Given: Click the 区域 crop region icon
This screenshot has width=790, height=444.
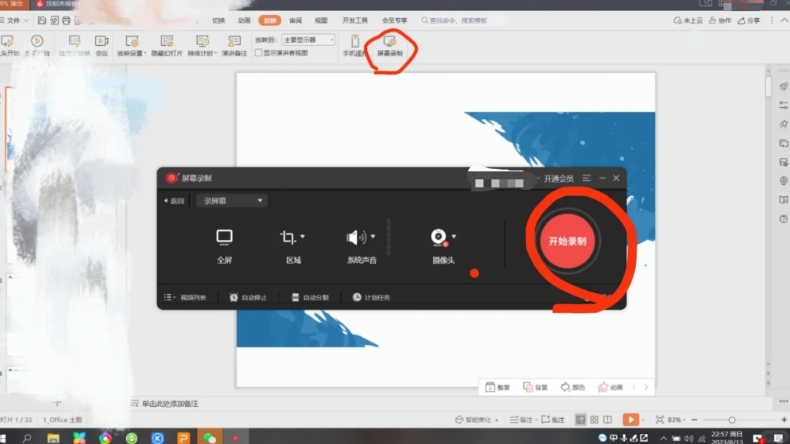Looking at the screenshot, I should tap(289, 238).
